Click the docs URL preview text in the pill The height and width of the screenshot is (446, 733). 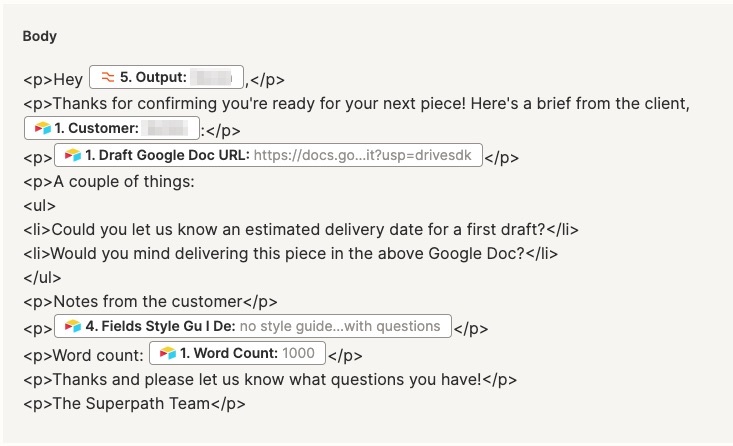pos(363,155)
